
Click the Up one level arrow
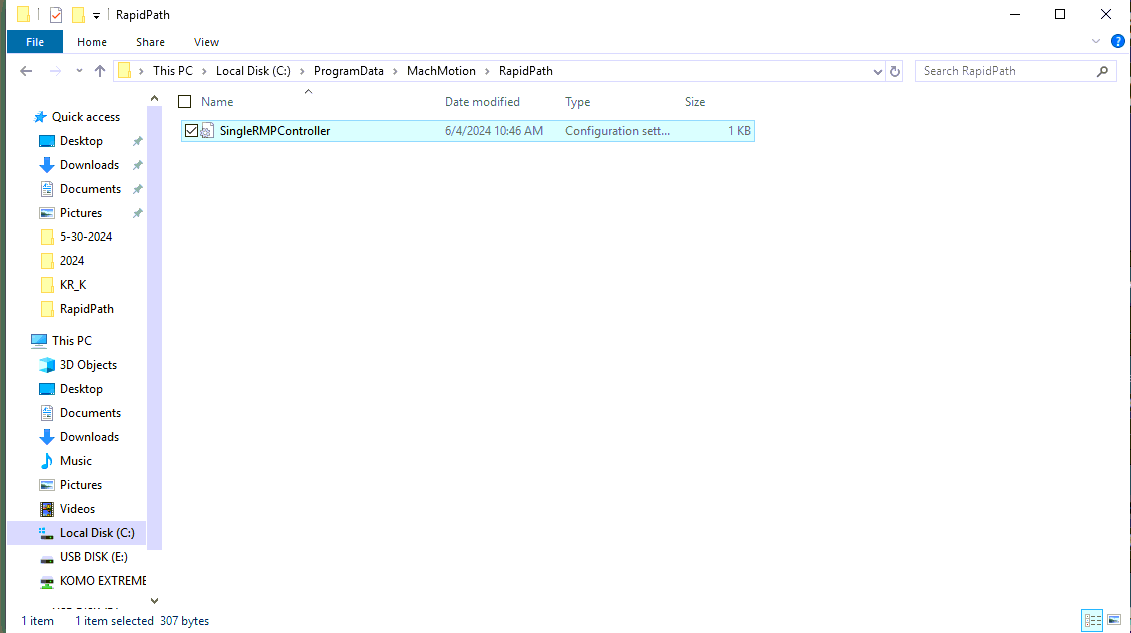(100, 71)
